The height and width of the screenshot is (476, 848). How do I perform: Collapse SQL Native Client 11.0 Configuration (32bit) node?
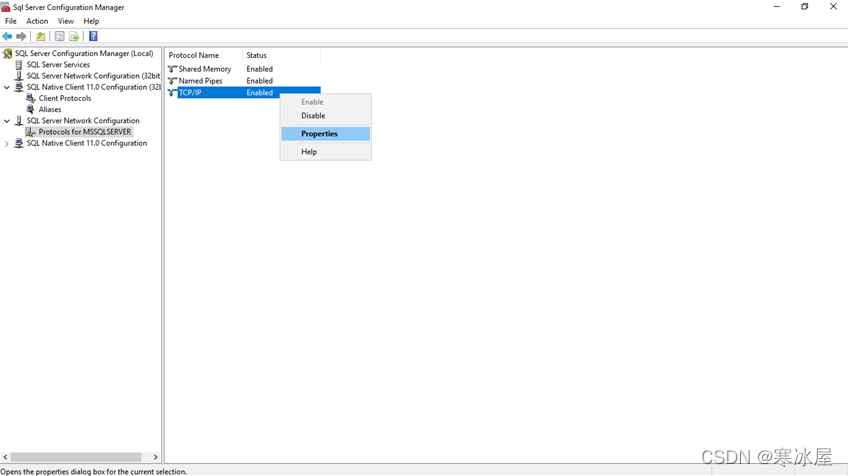(7, 87)
